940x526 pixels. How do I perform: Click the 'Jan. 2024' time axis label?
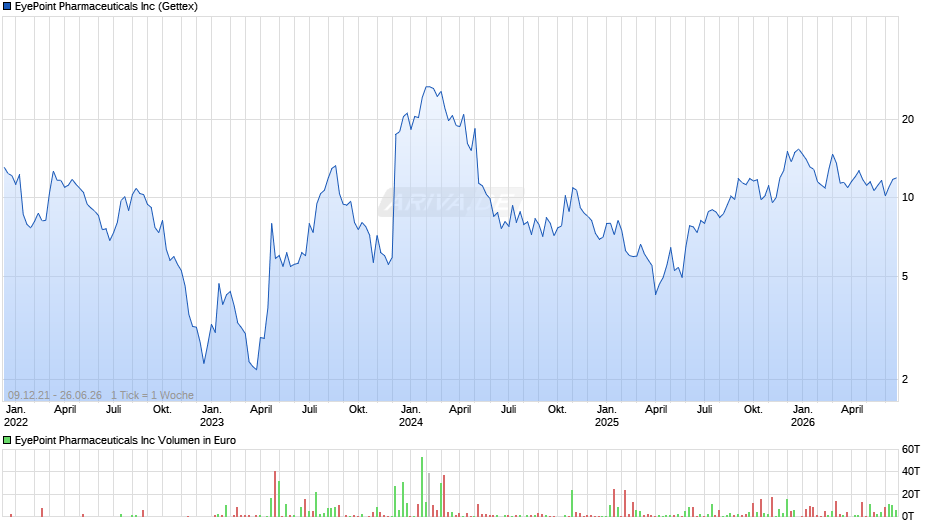(411, 416)
